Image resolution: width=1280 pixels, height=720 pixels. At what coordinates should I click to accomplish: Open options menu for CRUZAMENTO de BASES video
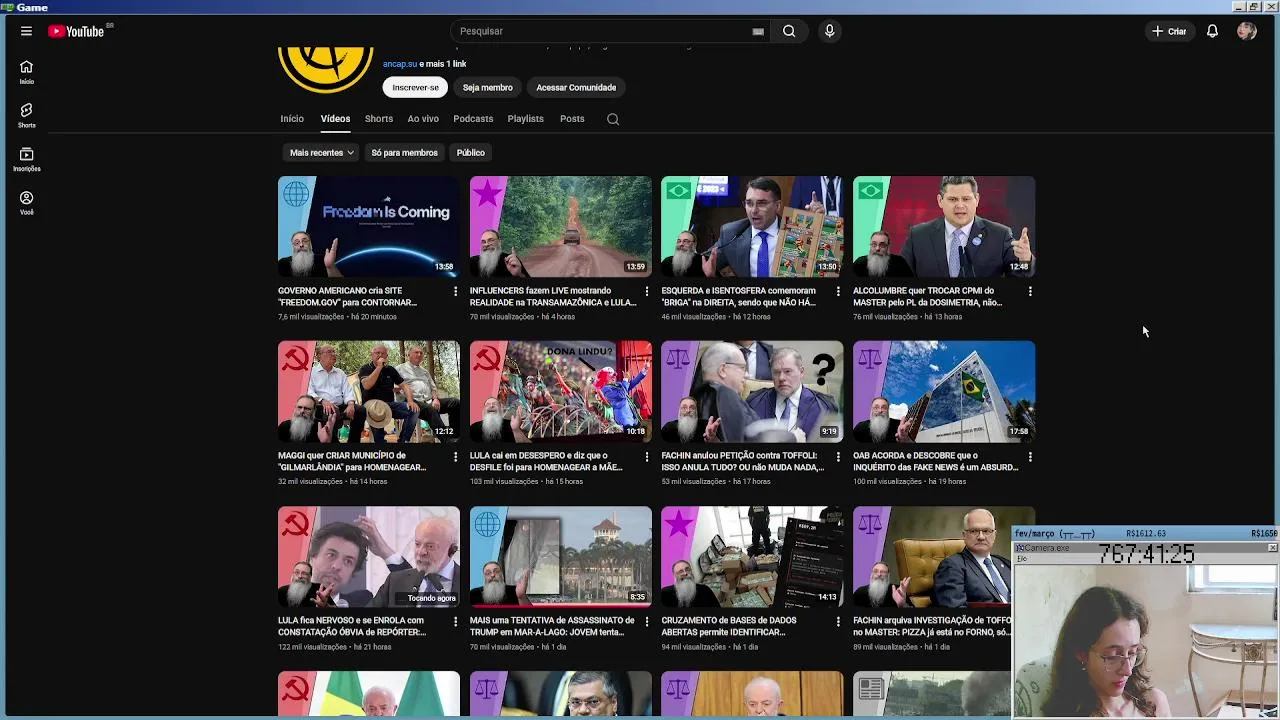pyautogui.click(x=838, y=621)
